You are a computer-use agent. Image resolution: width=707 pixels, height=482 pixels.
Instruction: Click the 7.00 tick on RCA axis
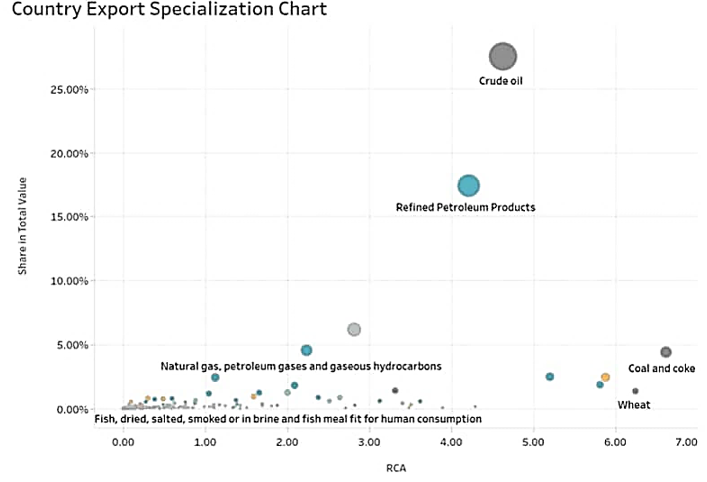(685, 440)
